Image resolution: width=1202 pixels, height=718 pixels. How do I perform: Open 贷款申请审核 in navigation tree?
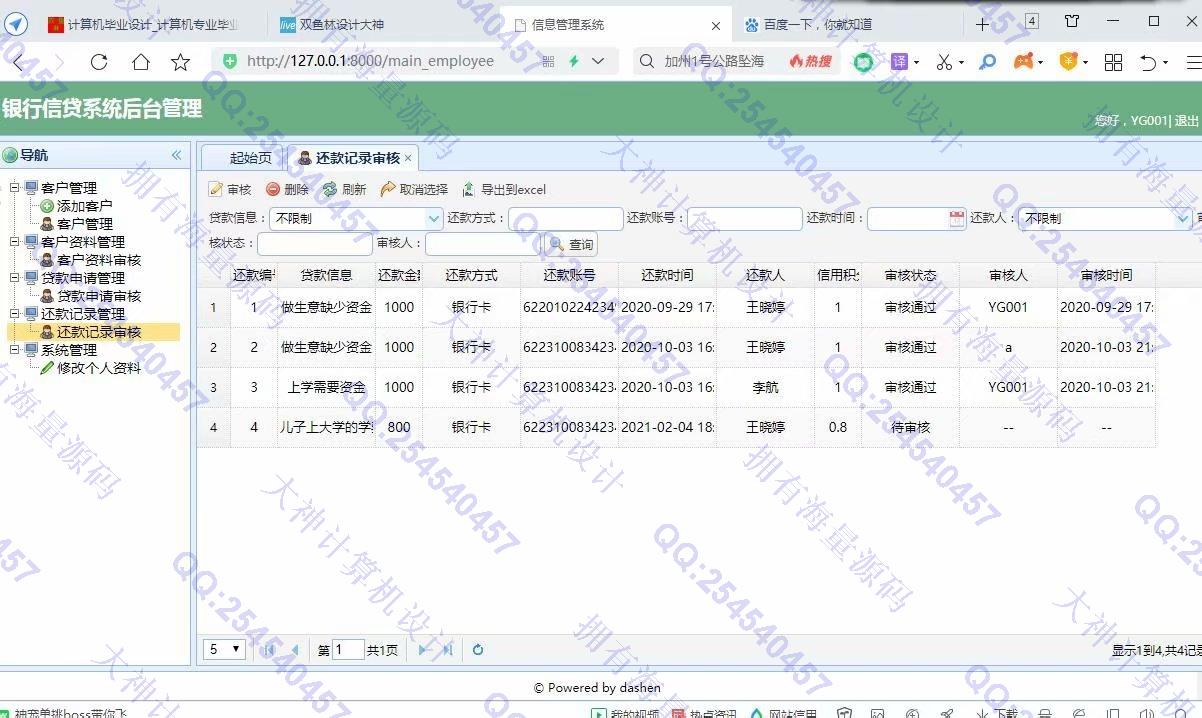coord(98,296)
